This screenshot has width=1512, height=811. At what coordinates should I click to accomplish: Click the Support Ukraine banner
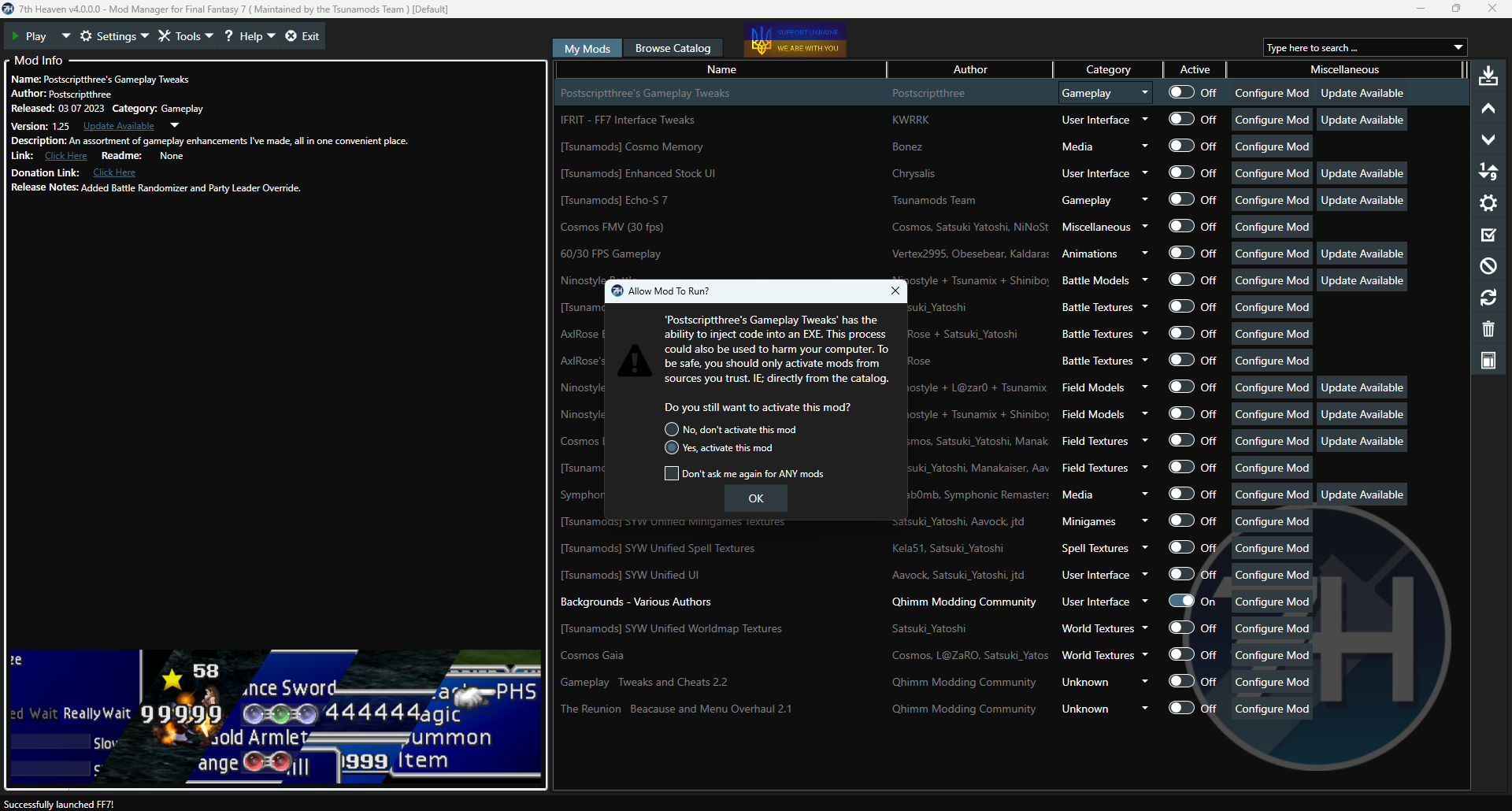pyautogui.click(x=795, y=40)
